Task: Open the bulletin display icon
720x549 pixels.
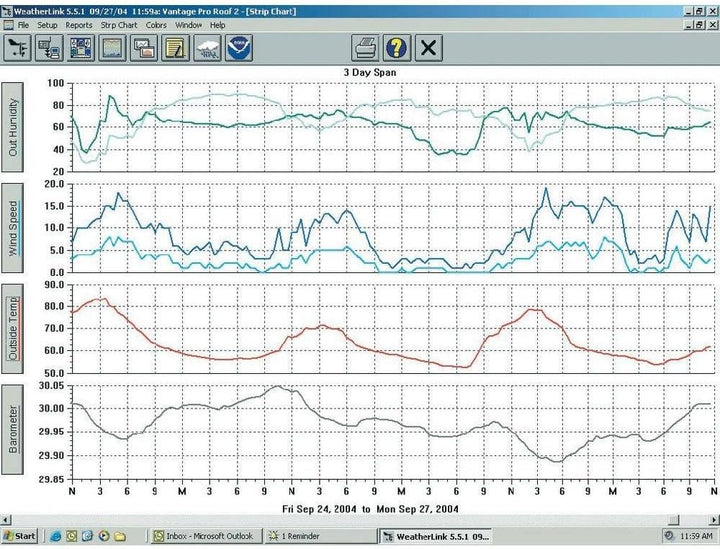Action: [x=81, y=48]
